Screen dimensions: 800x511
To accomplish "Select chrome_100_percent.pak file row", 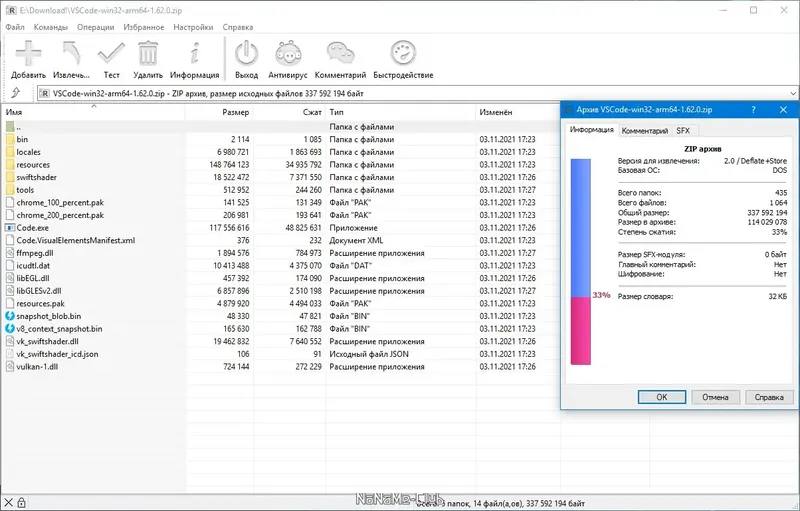I will pyautogui.click(x=281, y=202).
